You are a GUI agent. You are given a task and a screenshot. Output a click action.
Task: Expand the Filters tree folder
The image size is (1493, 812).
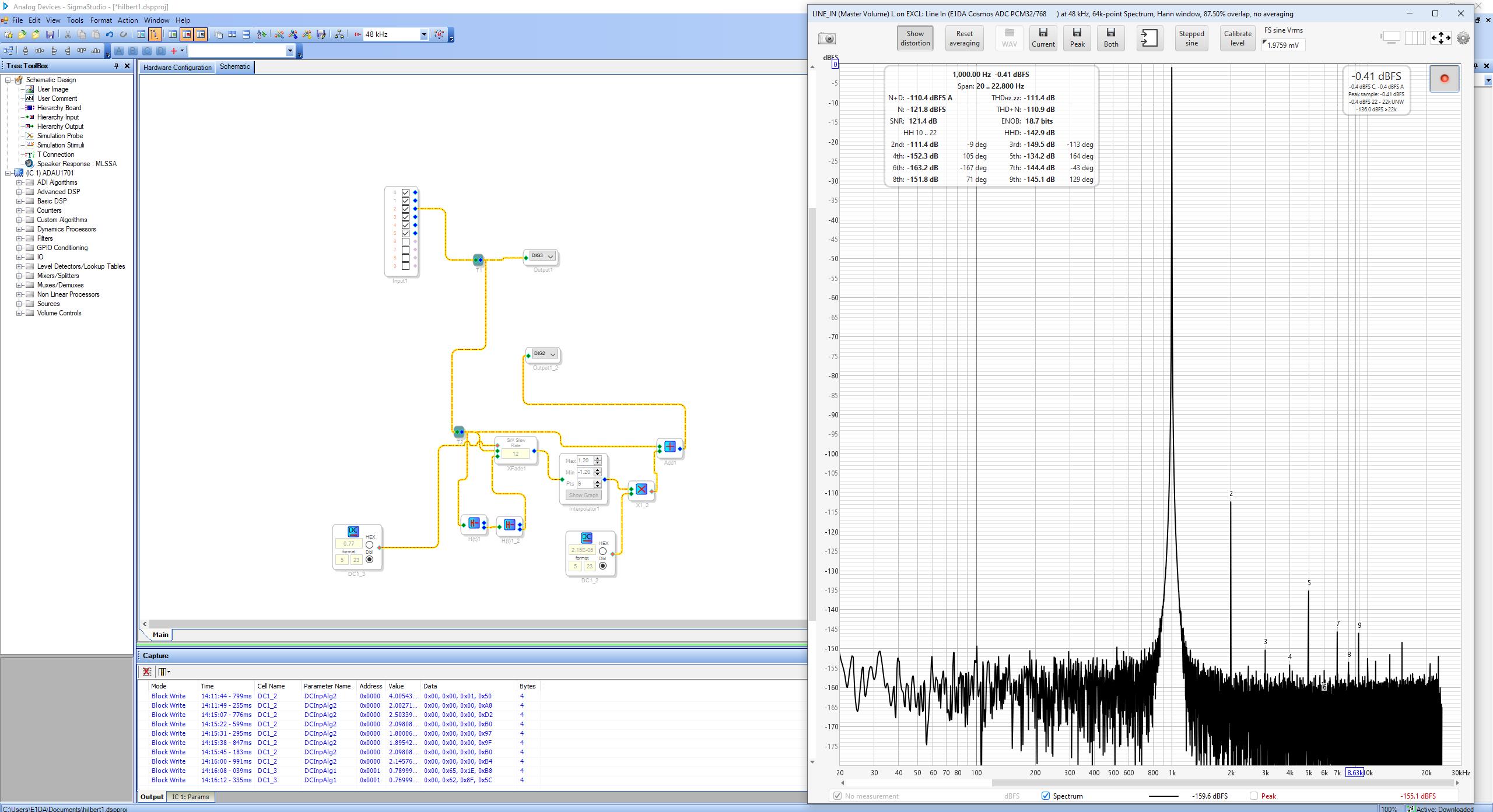19,238
